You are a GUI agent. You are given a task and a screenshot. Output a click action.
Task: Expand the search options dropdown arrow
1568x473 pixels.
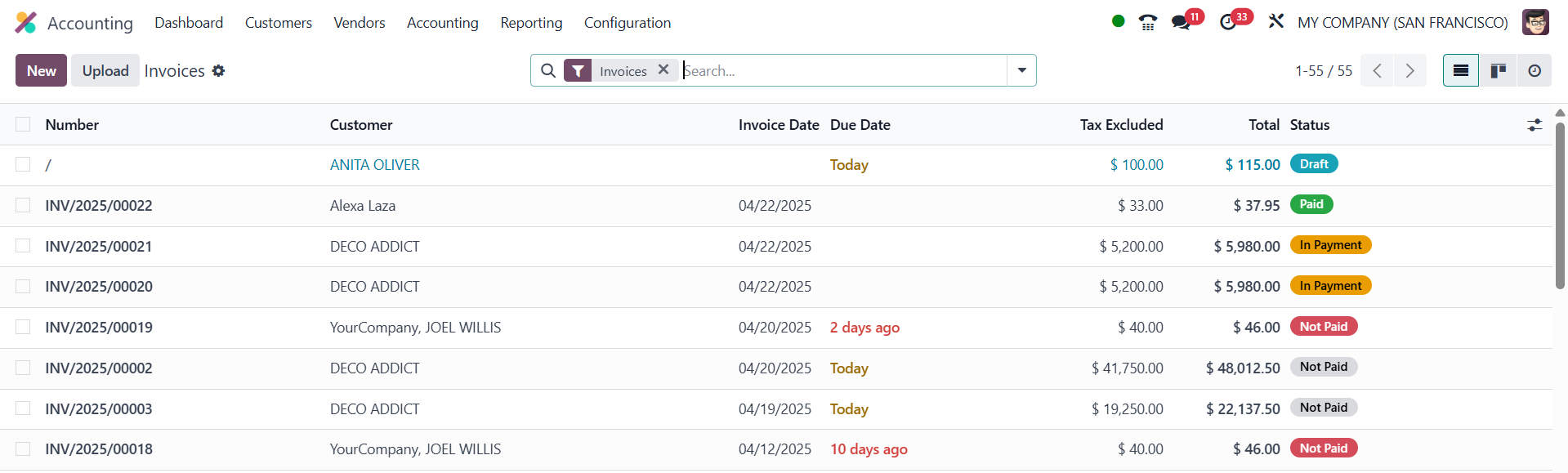pyautogui.click(x=1021, y=70)
